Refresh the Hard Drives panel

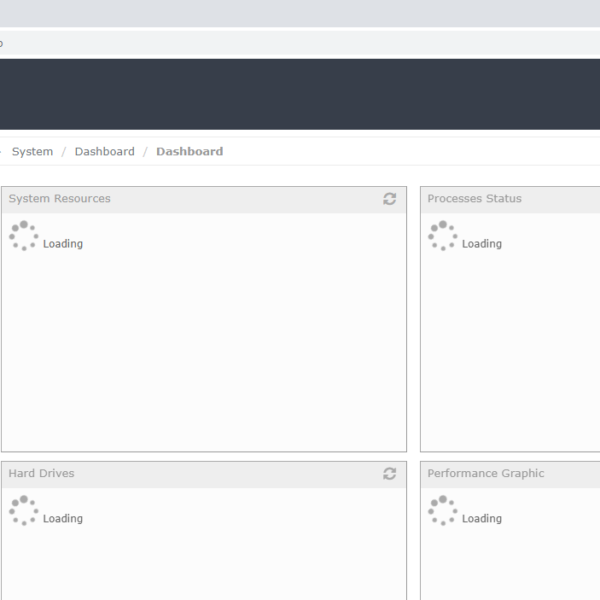coord(390,474)
